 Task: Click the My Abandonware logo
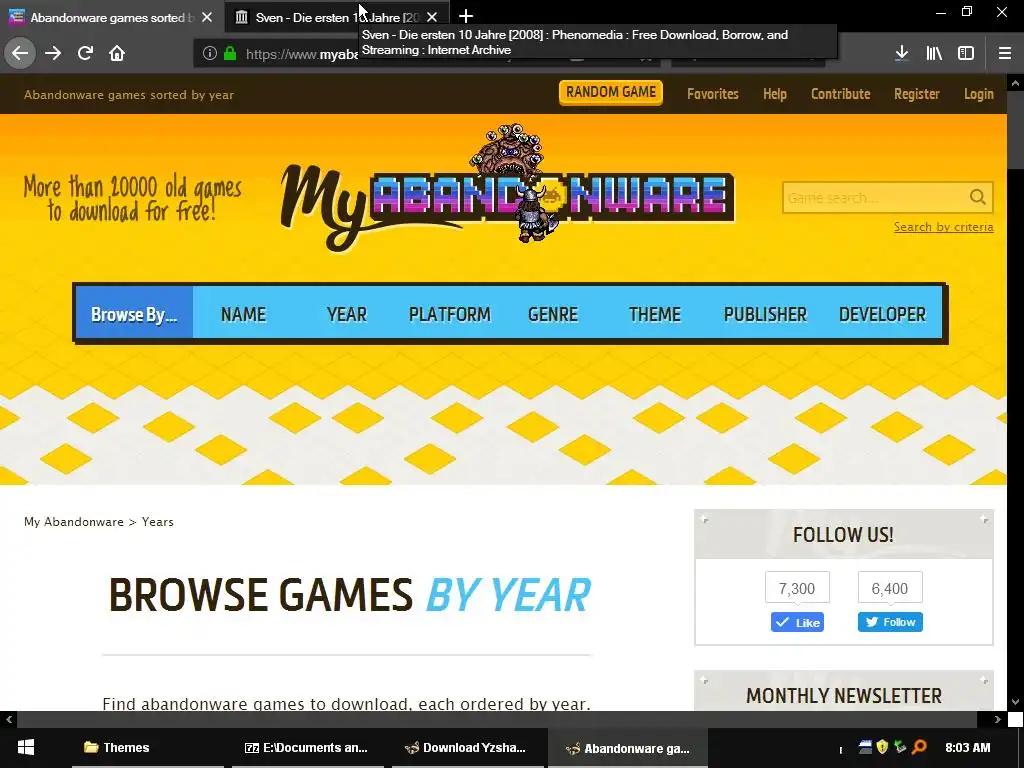tap(508, 189)
